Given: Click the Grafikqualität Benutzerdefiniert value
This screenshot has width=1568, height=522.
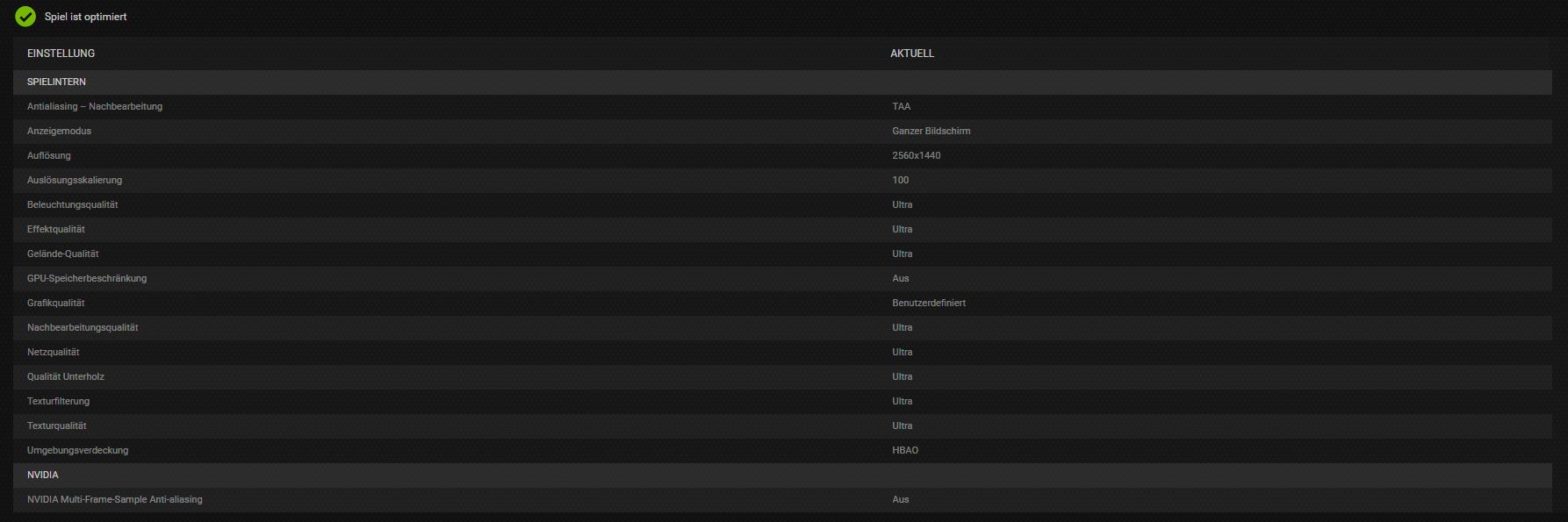Looking at the screenshot, I should 929,303.
